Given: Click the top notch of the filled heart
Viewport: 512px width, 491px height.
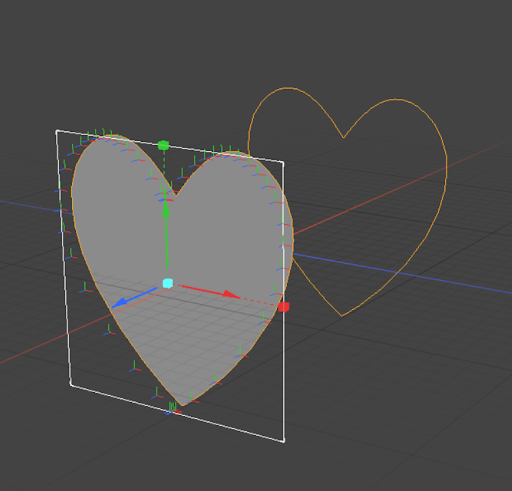Looking at the screenshot, I should tap(176, 195).
